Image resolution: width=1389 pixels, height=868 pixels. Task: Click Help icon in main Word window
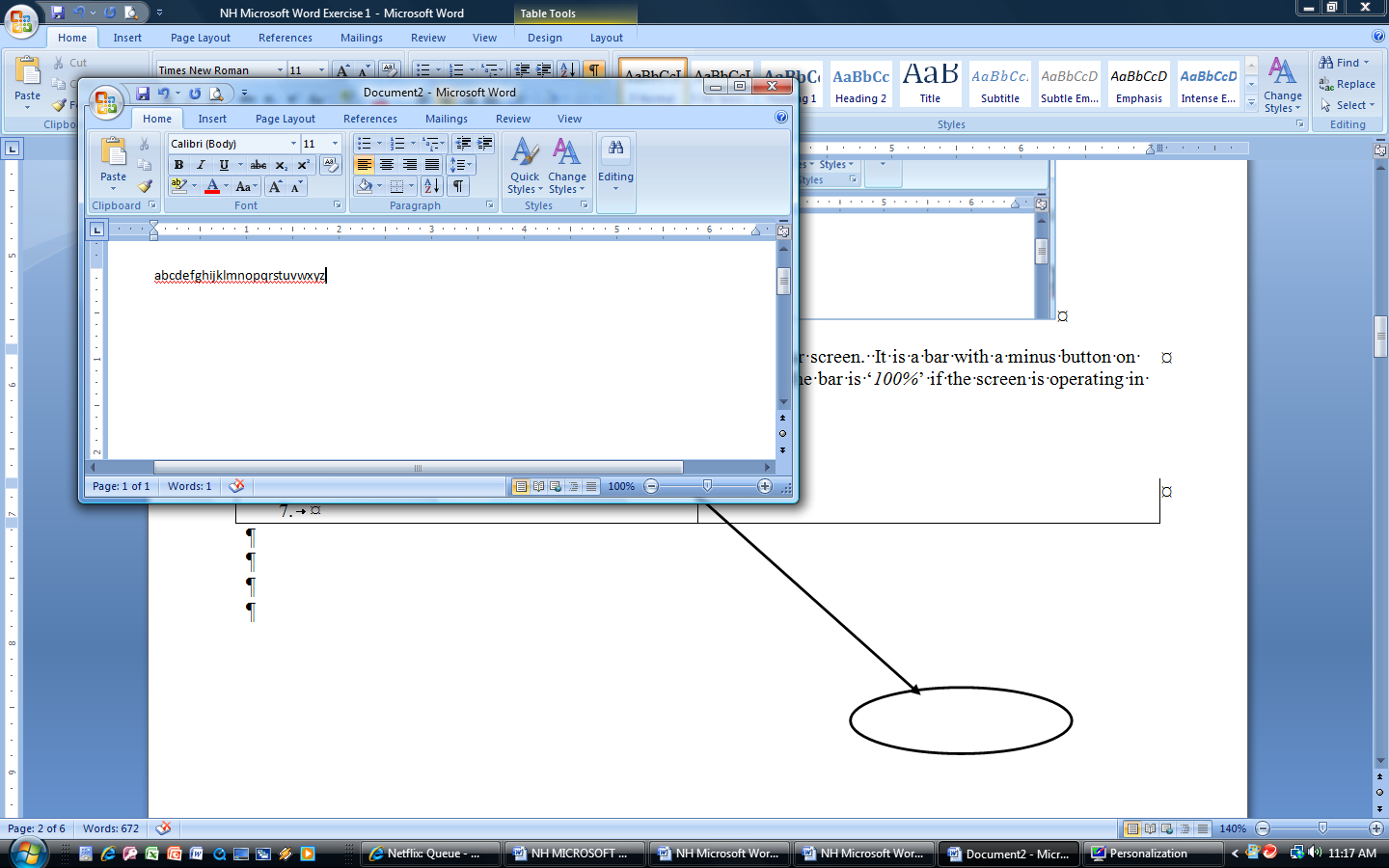1378,37
